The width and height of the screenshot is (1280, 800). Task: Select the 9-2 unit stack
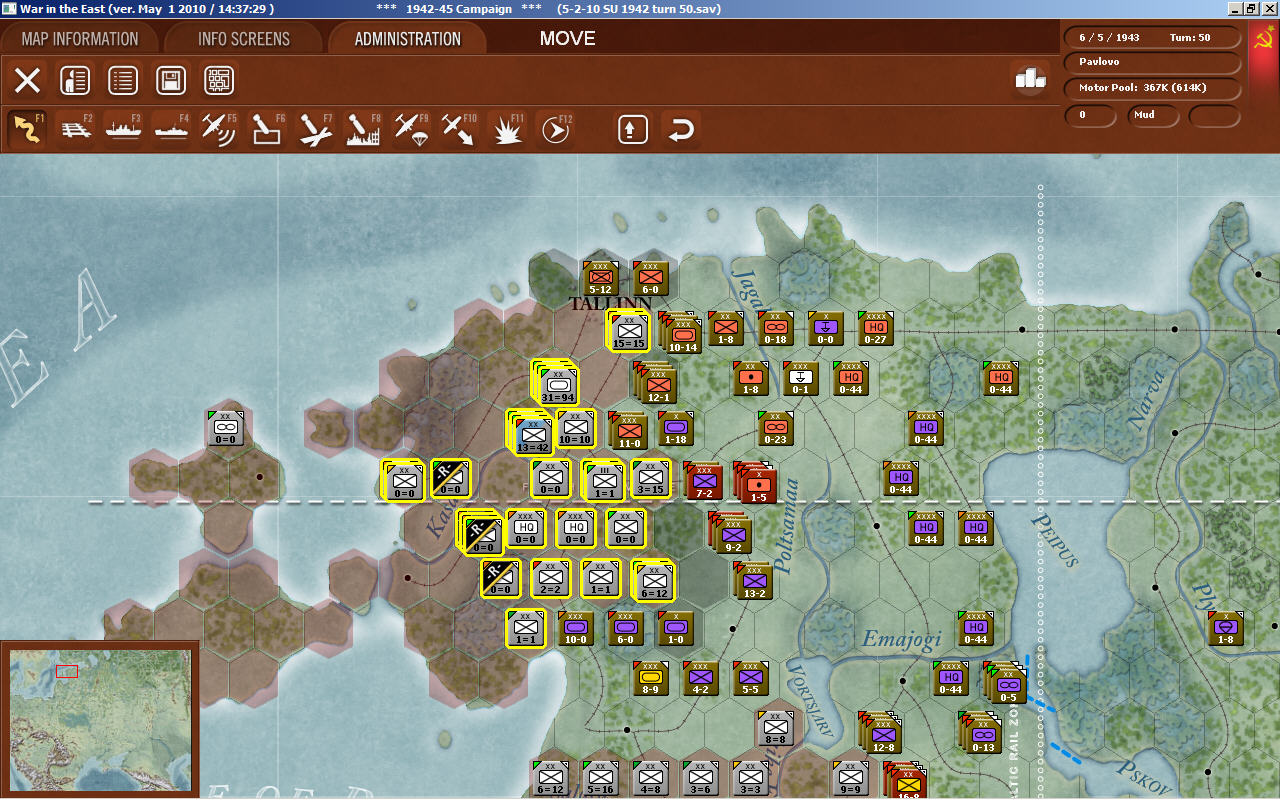click(x=731, y=533)
